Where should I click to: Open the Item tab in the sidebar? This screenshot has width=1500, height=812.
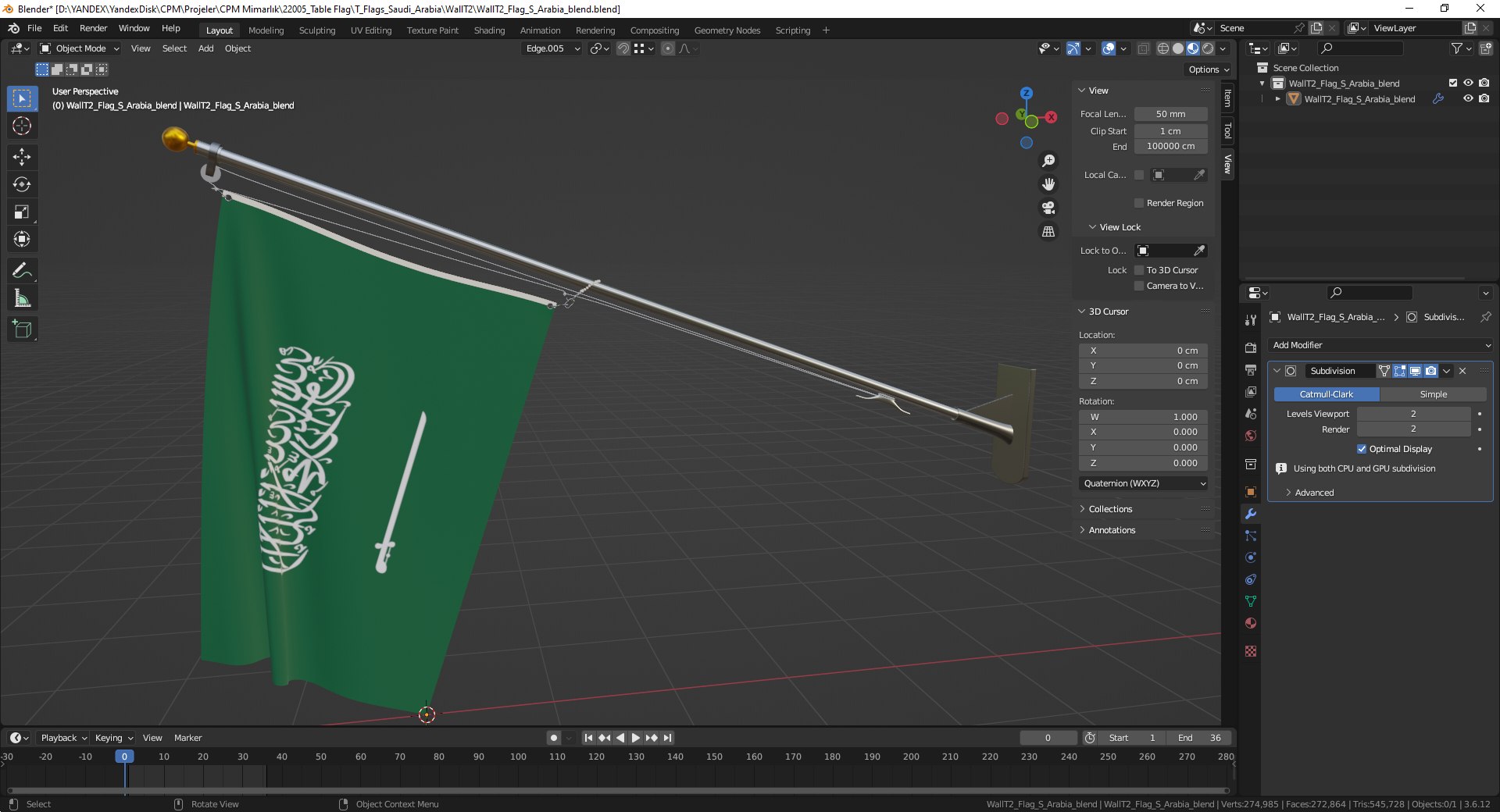point(1227,98)
